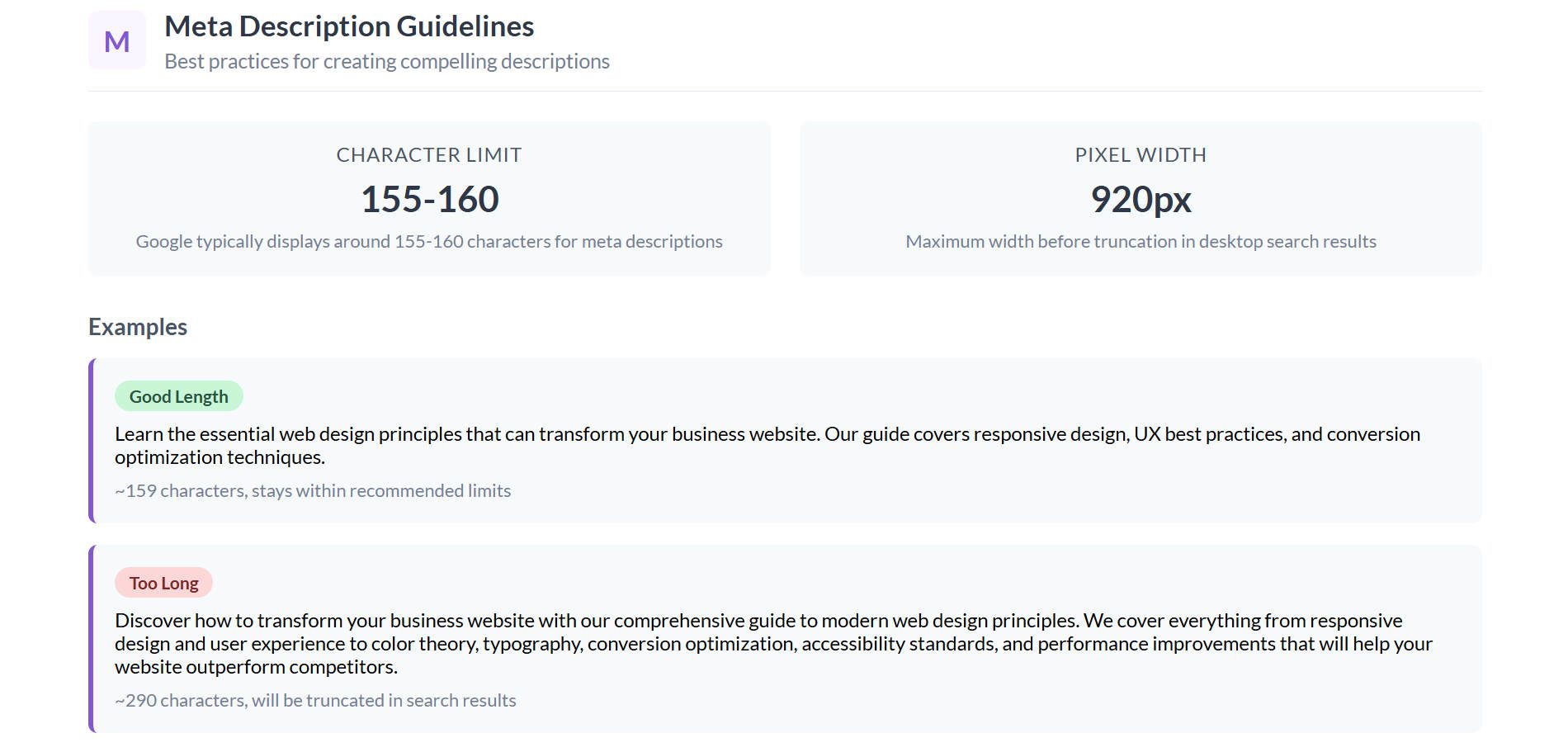
Task: Click the Examples section heading
Action: (138, 327)
